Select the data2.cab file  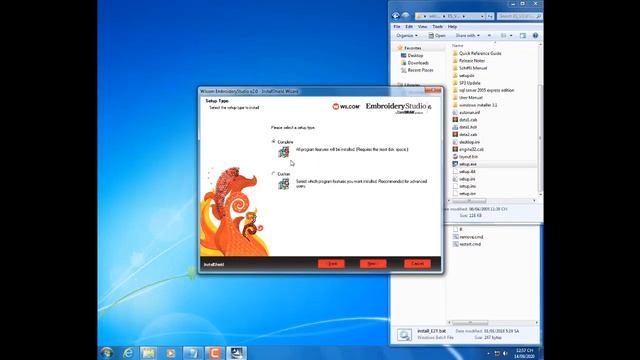click(x=468, y=134)
